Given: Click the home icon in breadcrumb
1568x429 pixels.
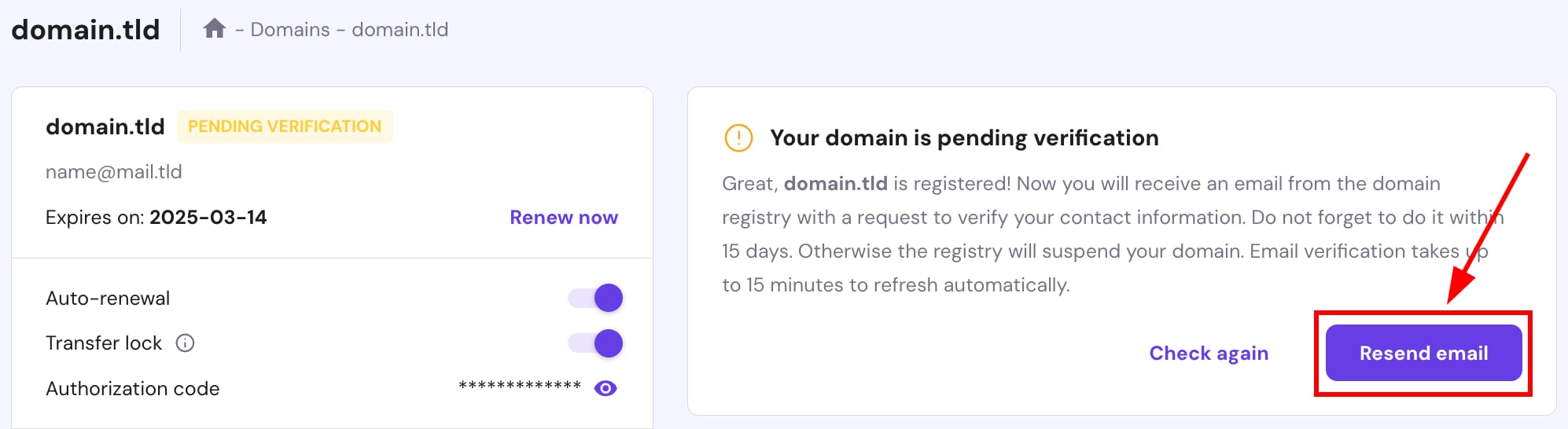Looking at the screenshot, I should tap(215, 29).
